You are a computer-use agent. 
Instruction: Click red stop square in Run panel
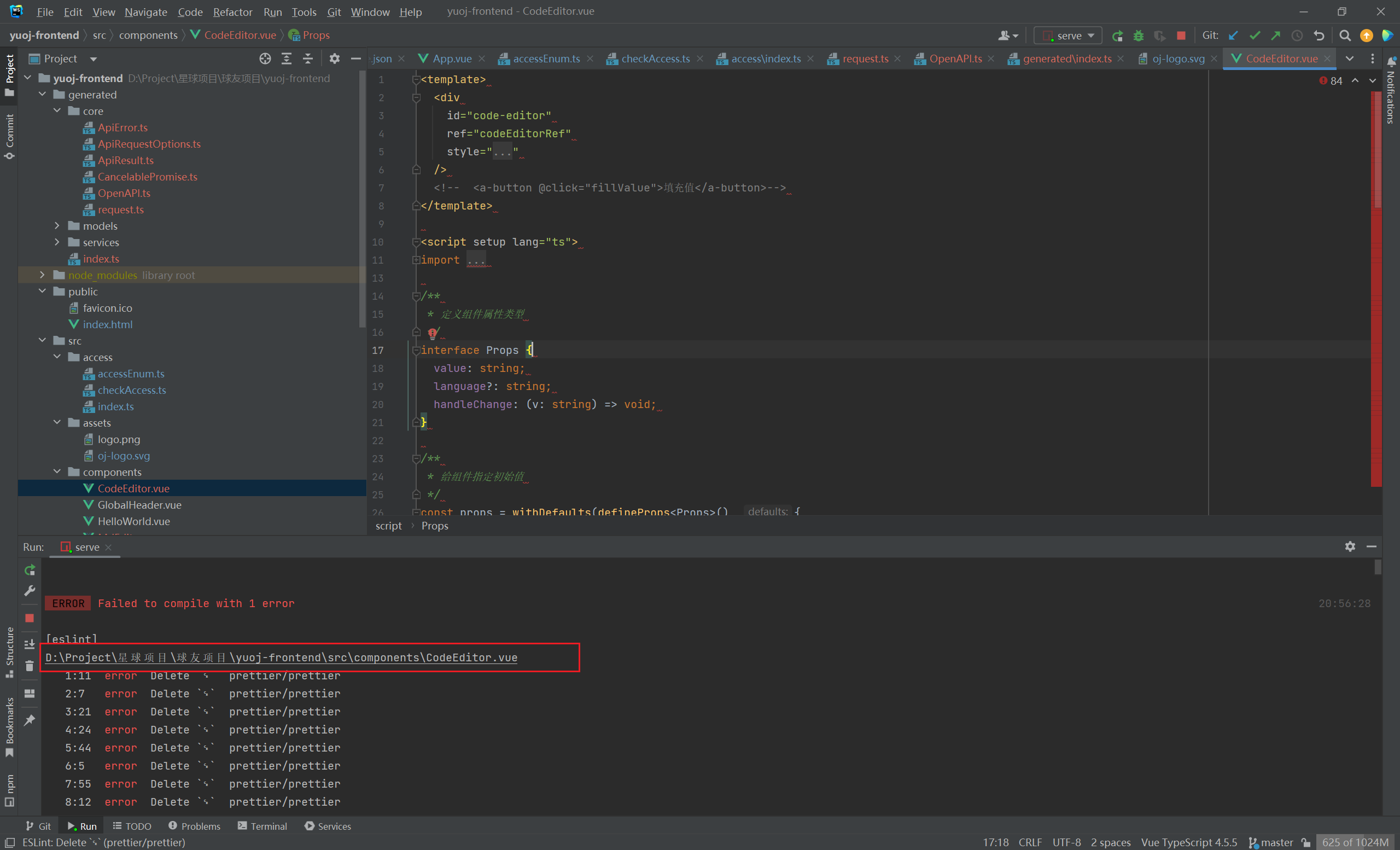(30, 618)
